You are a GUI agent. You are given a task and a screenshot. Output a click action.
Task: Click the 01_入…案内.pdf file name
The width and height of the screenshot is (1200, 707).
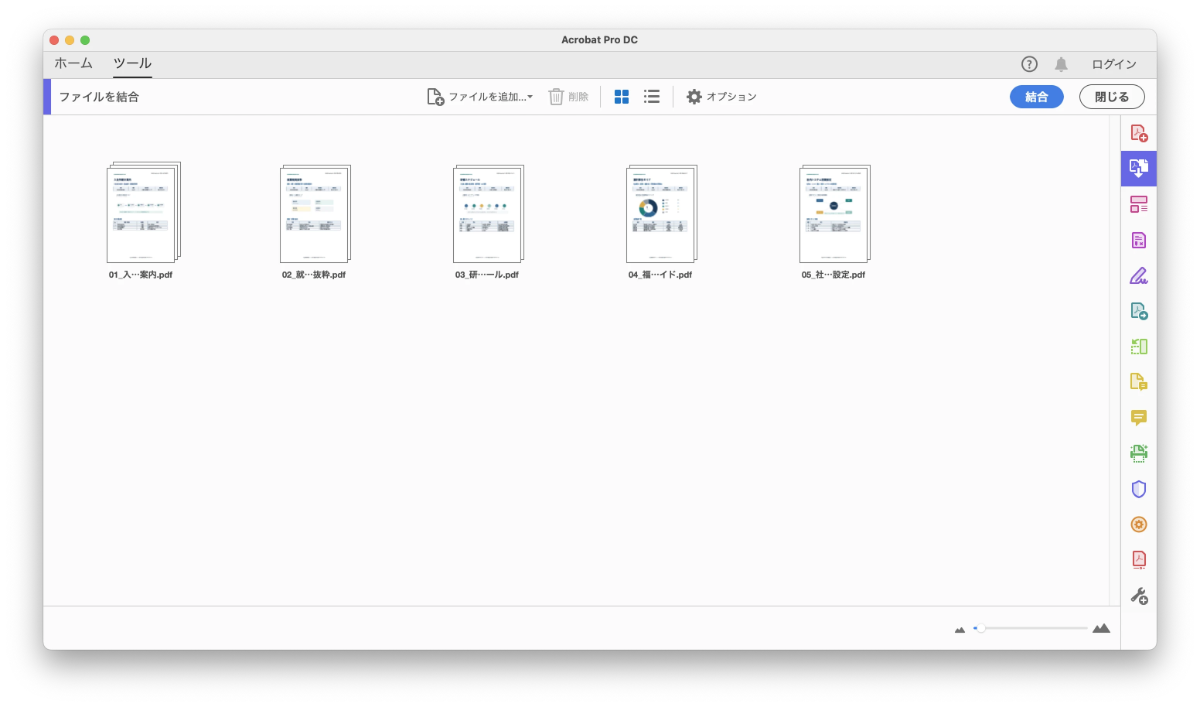(141, 275)
